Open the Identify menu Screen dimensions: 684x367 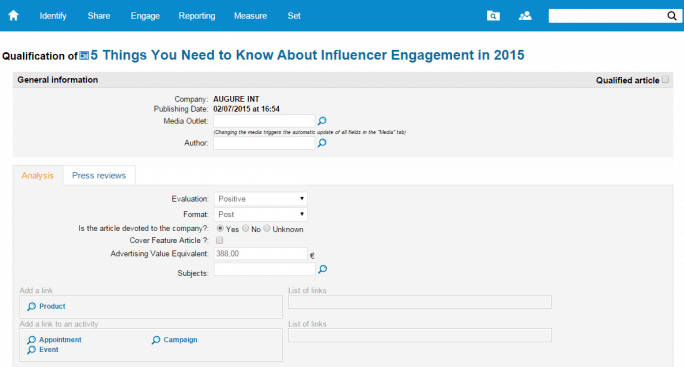tap(53, 16)
